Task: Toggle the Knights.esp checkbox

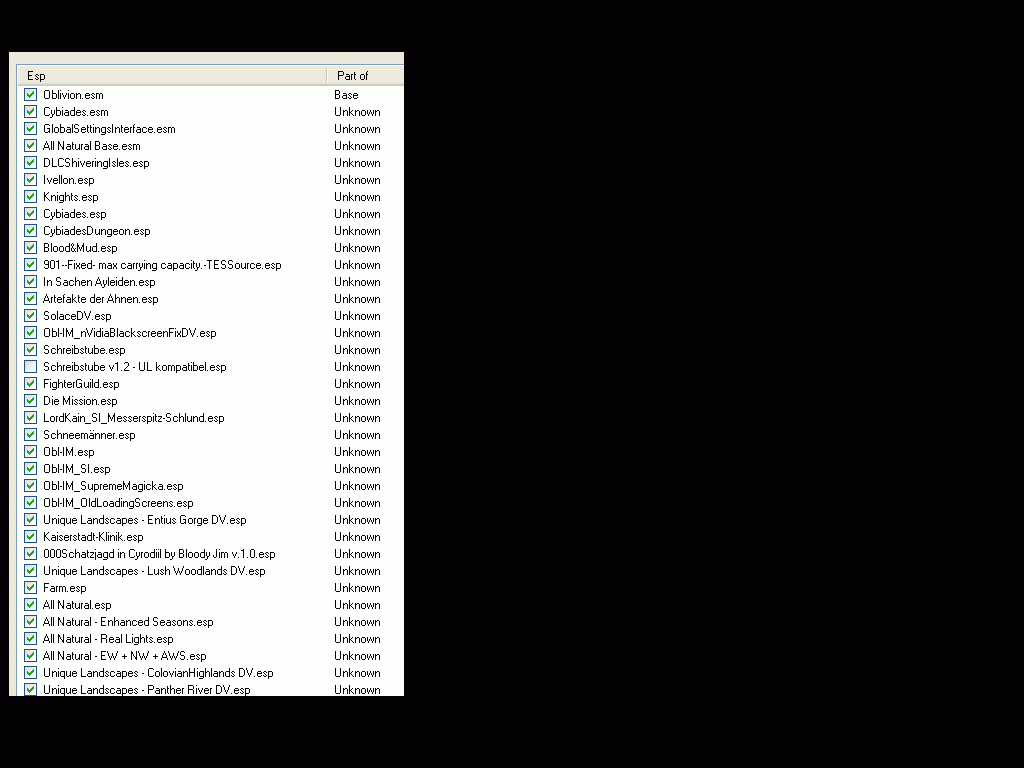Action: (x=31, y=197)
